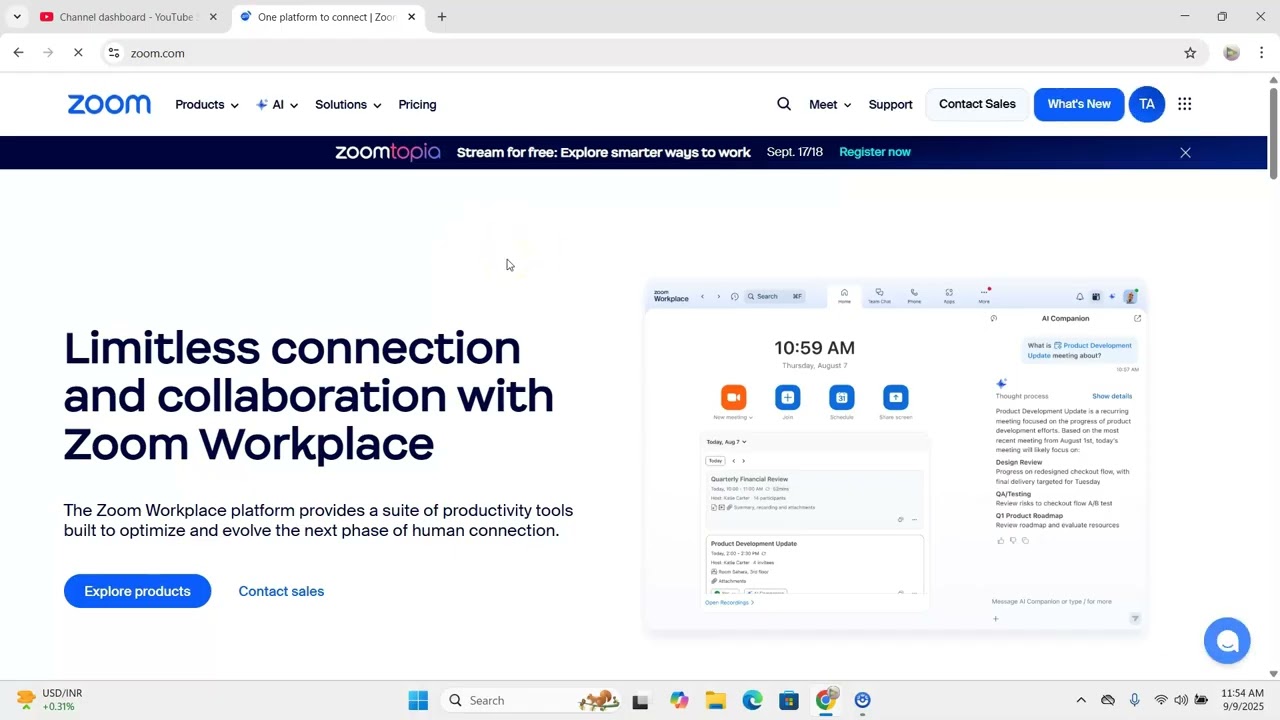Click the orange New meeting icon in preview
The height and width of the screenshot is (720, 1280).
tap(734, 397)
